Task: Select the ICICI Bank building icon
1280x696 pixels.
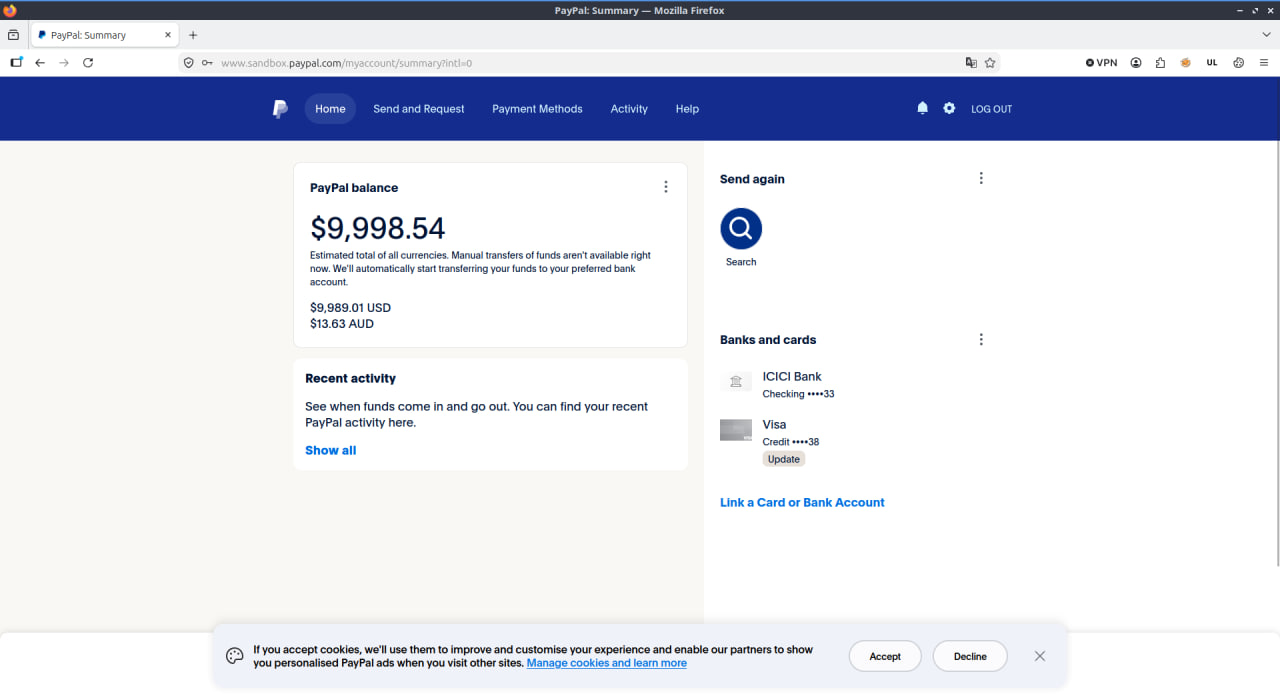Action: point(736,382)
